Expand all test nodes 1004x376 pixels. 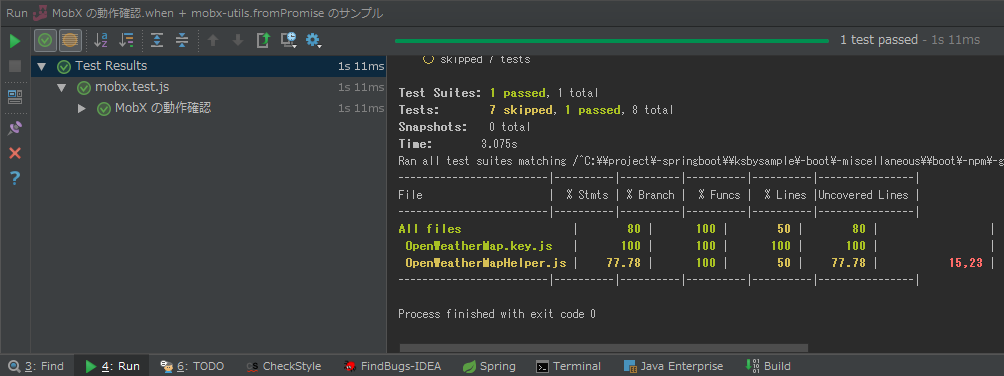pos(157,40)
